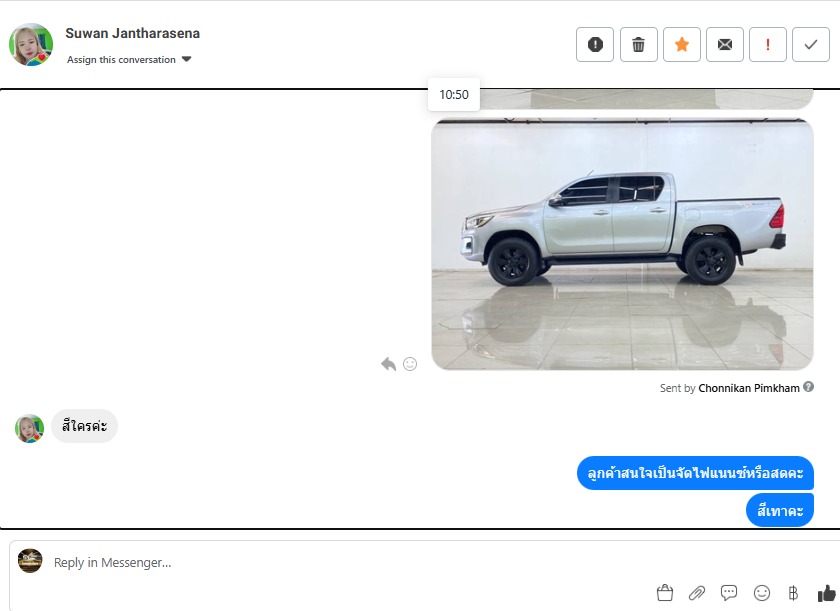Request payment with baht icon
The height and width of the screenshot is (611, 840).
point(793,593)
